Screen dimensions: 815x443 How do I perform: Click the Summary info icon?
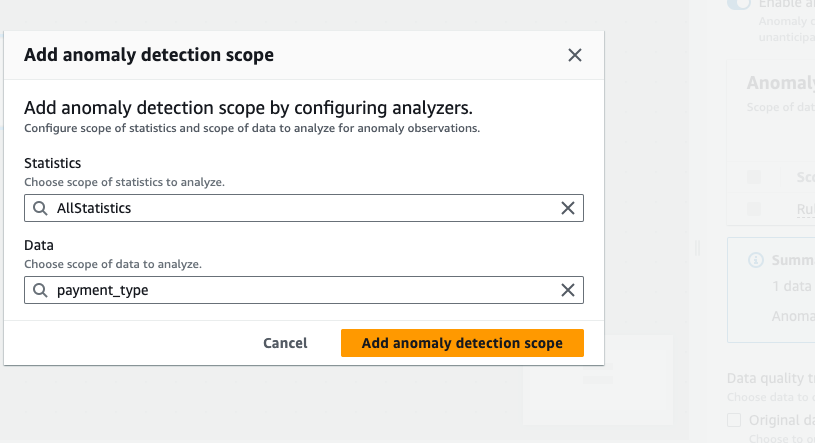pyautogui.click(x=756, y=260)
